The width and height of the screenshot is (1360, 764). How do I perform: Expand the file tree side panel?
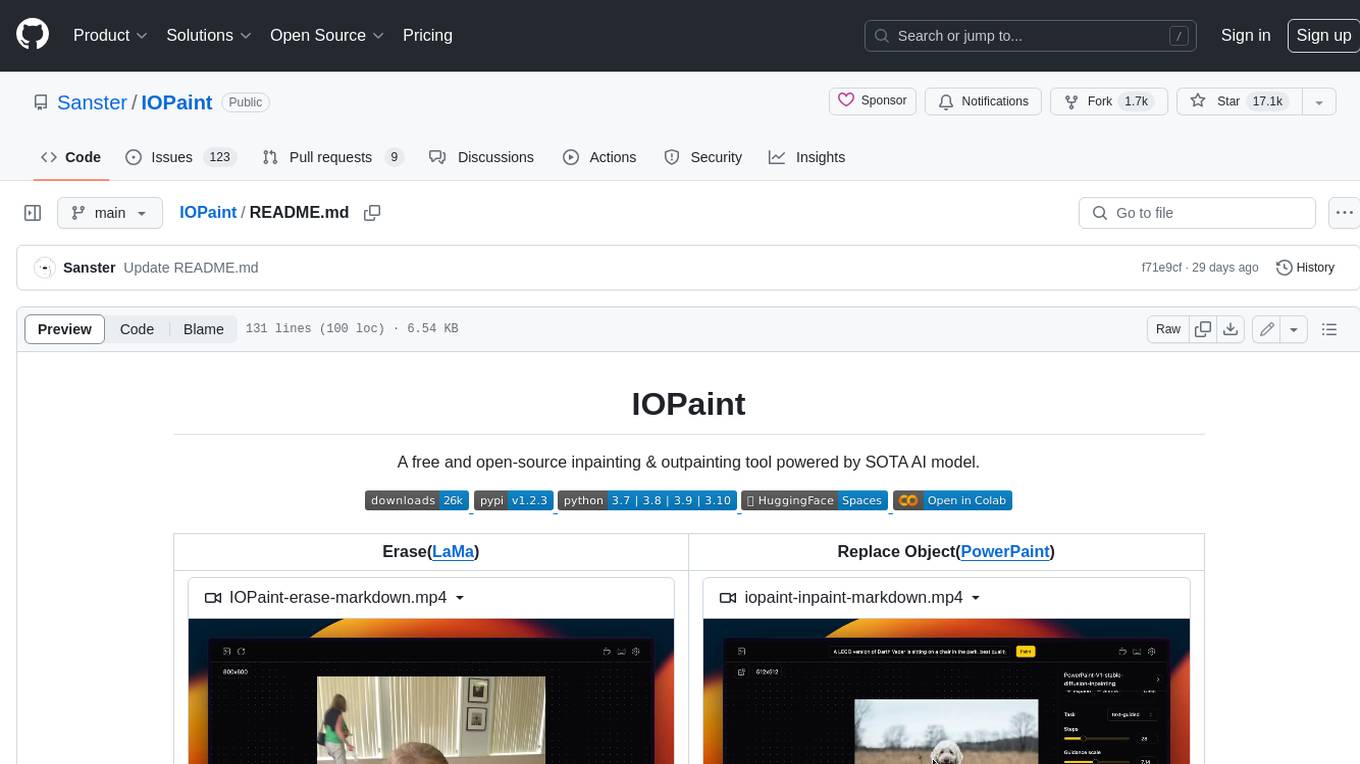[x=32, y=213]
